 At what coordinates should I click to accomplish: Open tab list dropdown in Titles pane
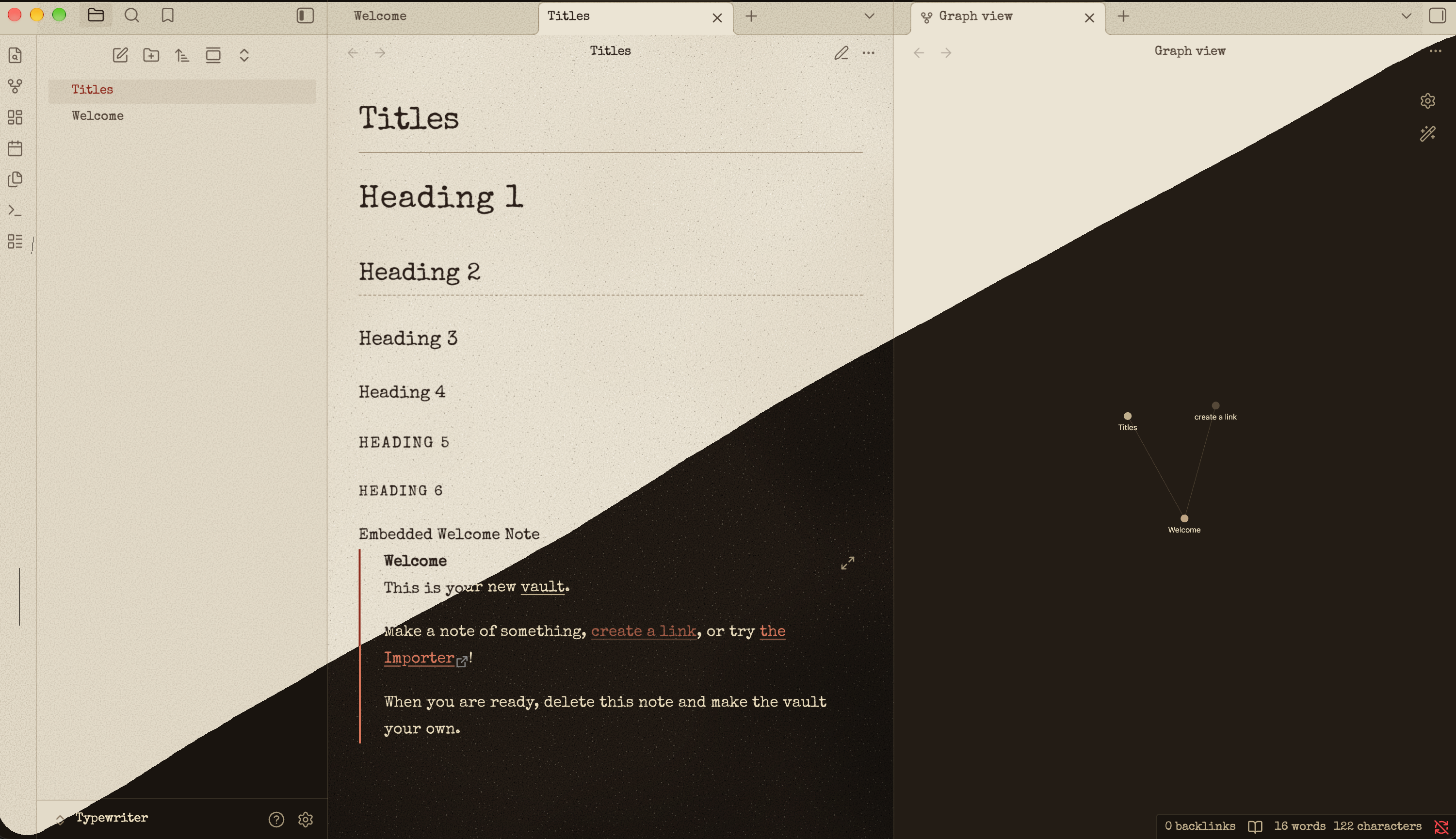click(x=870, y=16)
